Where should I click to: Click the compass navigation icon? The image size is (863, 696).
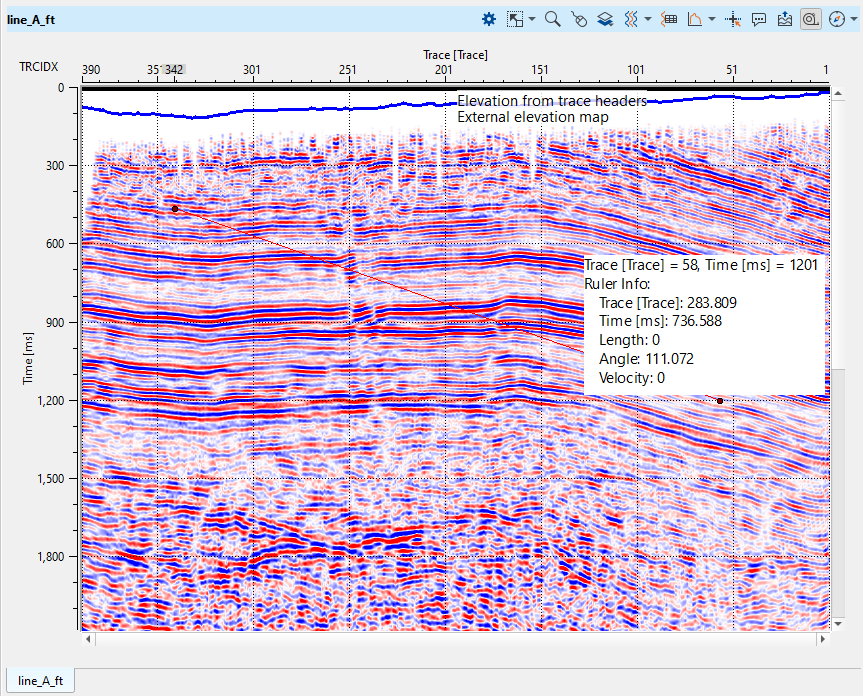pyautogui.click(x=838, y=19)
